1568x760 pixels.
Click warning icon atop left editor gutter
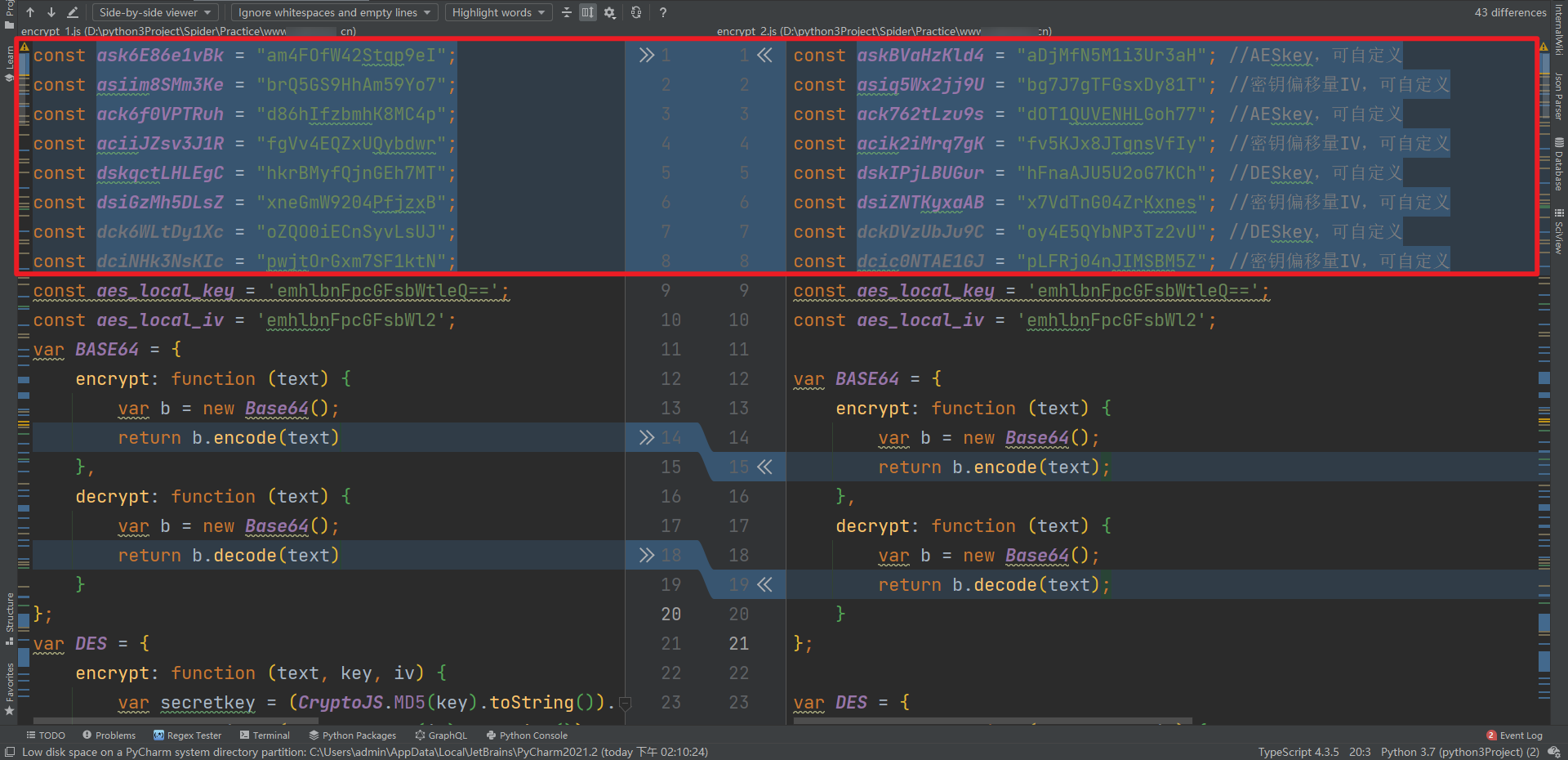click(24, 47)
